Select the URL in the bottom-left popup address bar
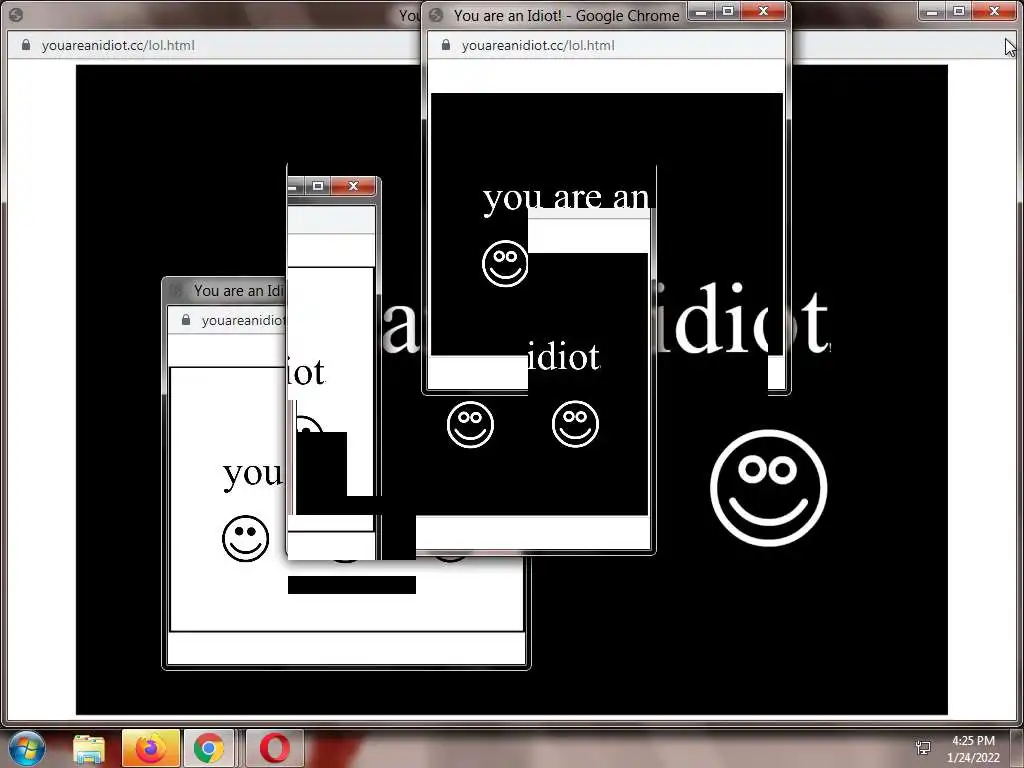The image size is (1024, 768). coord(243,320)
